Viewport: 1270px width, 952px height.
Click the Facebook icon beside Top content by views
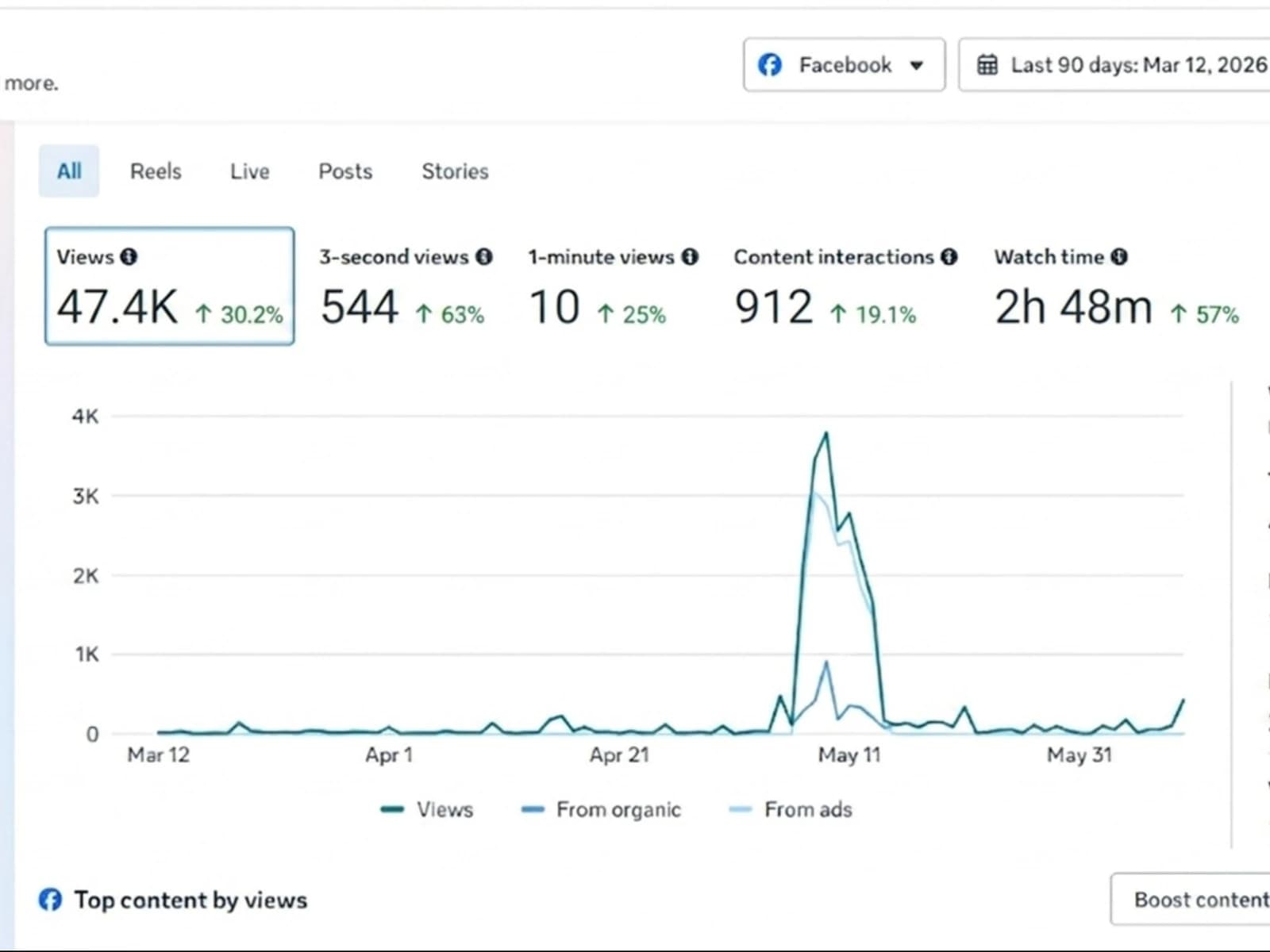pyautogui.click(x=50, y=900)
